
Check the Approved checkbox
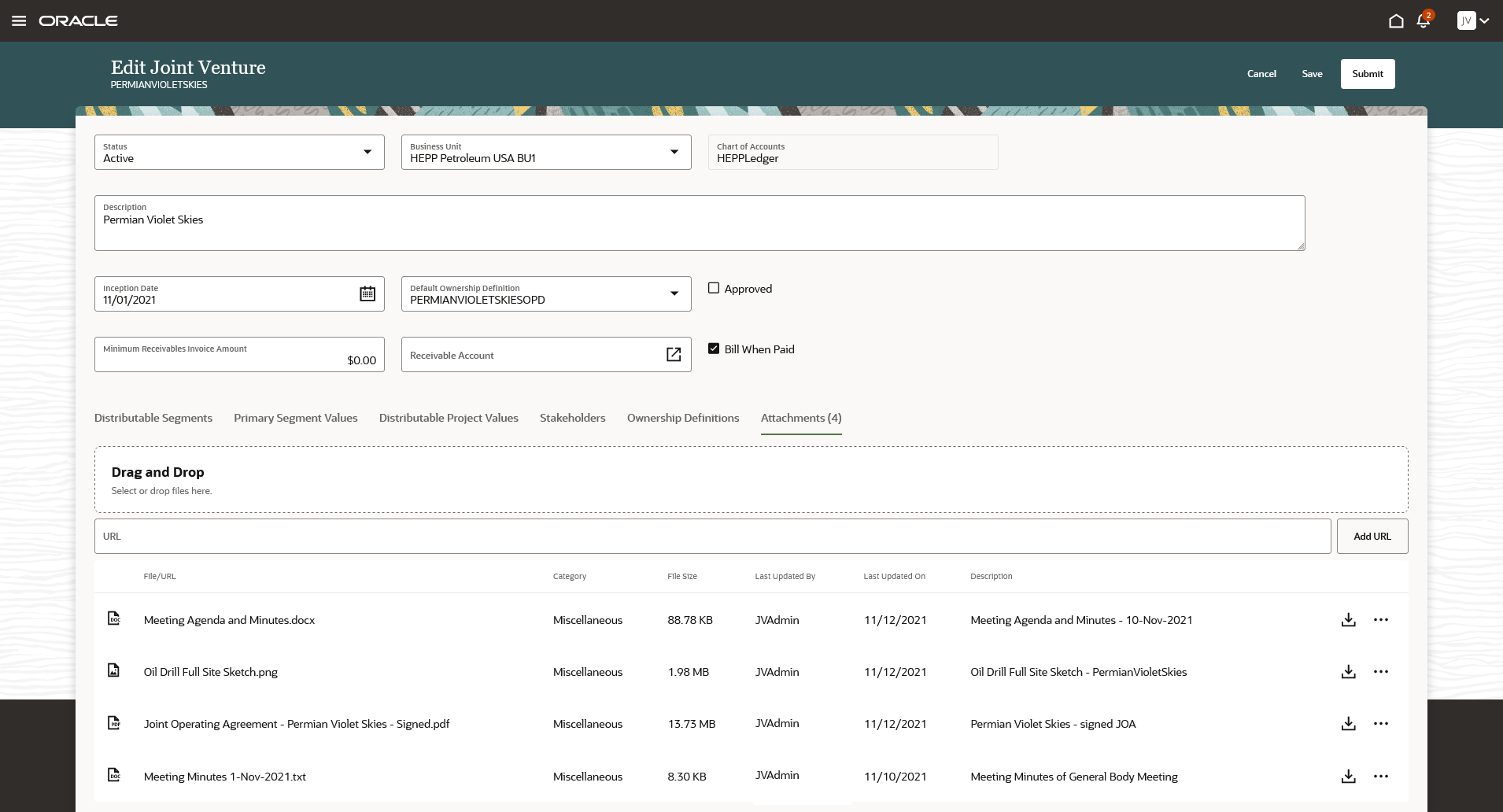pyautogui.click(x=714, y=289)
